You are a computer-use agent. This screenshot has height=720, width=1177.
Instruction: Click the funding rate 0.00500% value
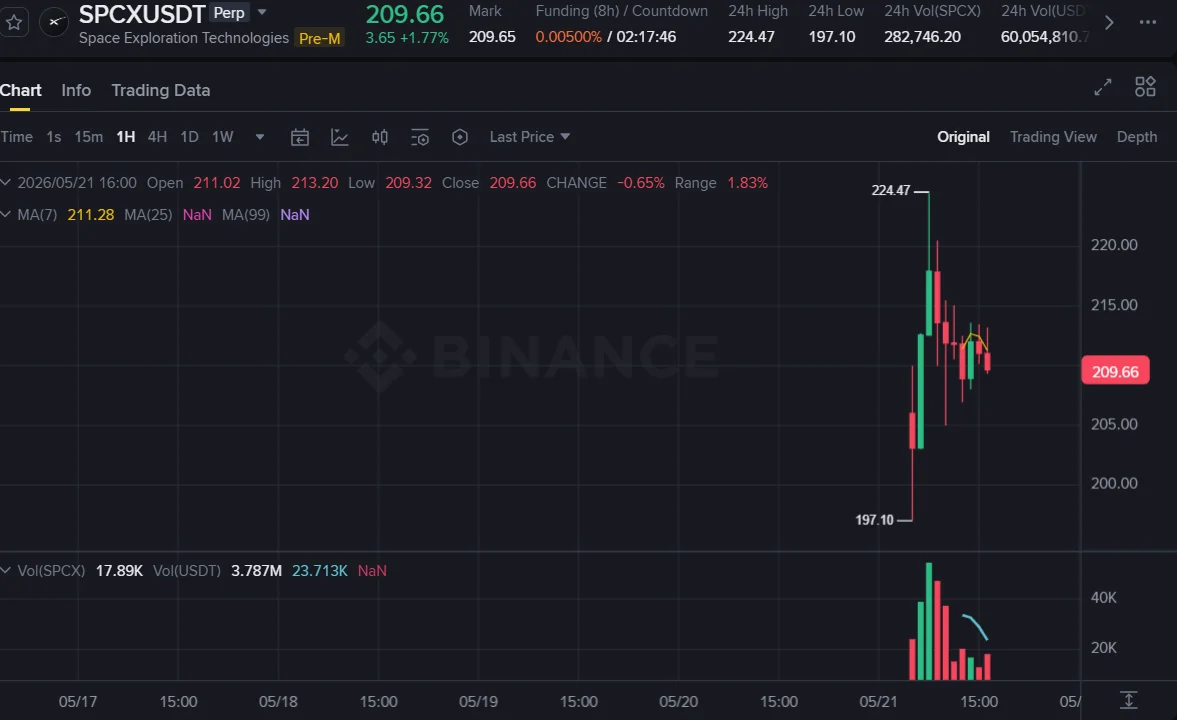pyautogui.click(x=568, y=36)
